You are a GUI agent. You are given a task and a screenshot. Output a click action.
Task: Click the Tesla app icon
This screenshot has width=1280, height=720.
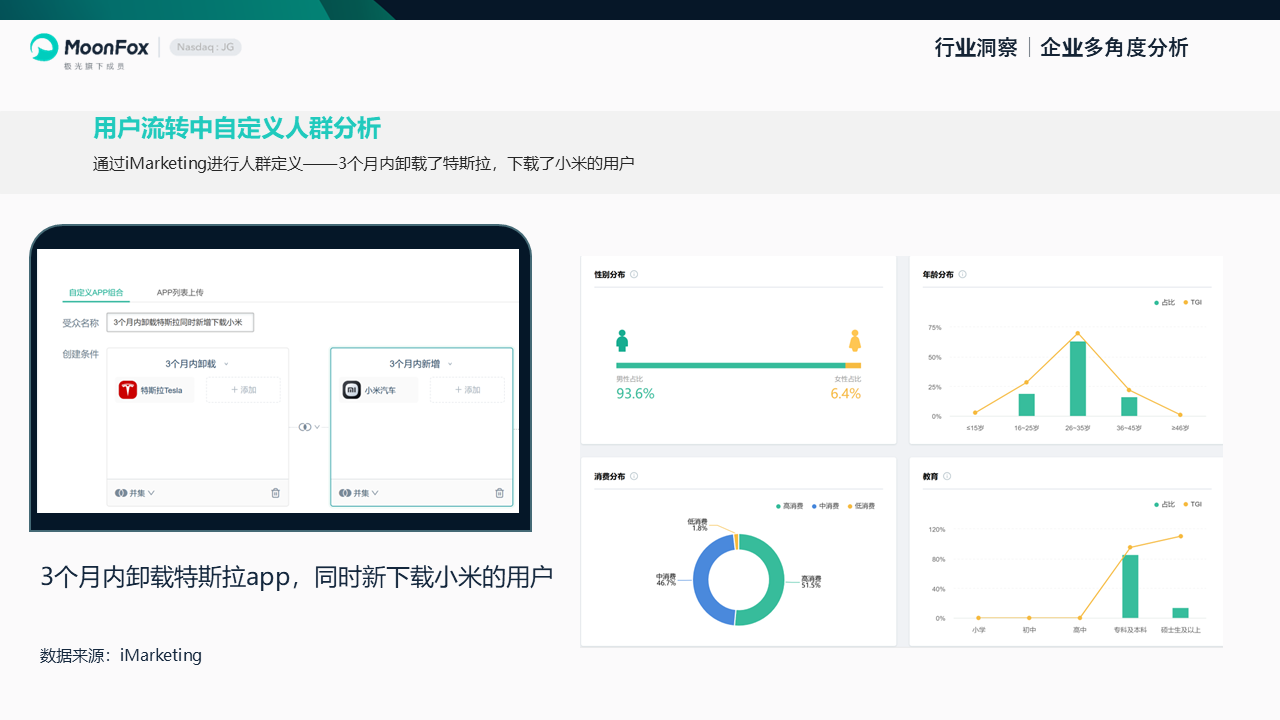click(x=128, y=390)
